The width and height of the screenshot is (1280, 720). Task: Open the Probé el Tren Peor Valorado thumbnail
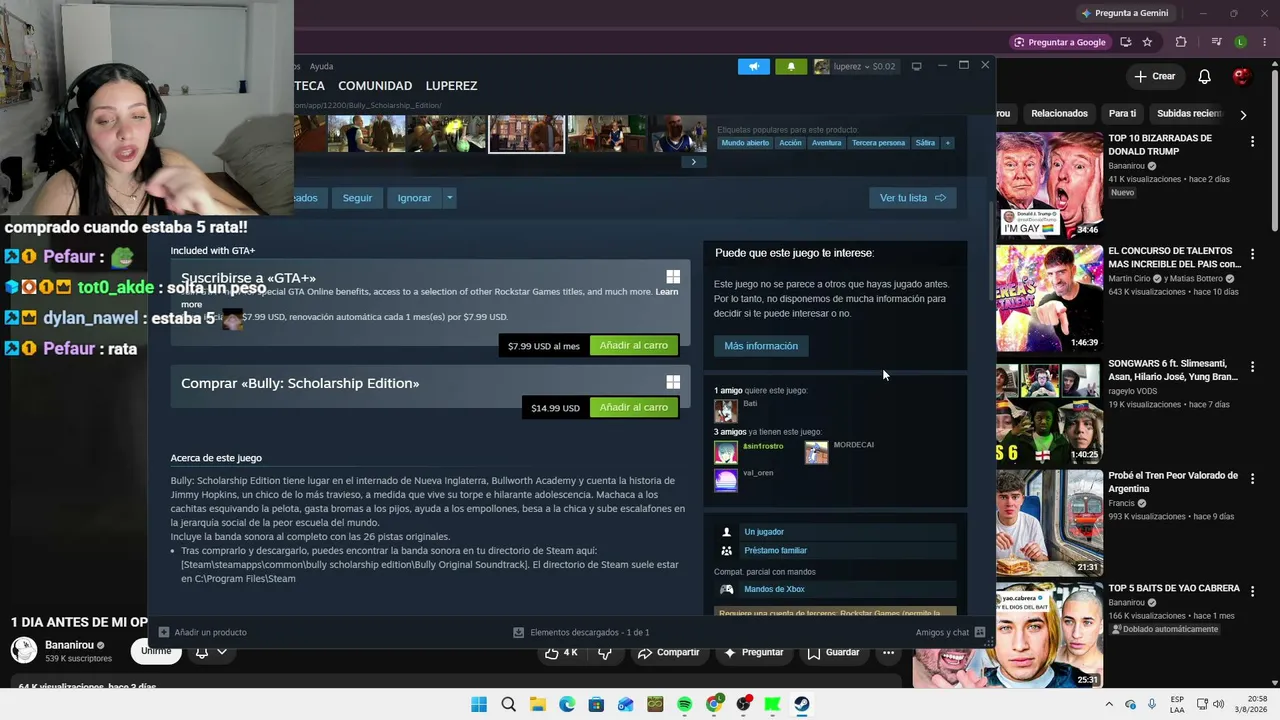[x=1049, y=522]
